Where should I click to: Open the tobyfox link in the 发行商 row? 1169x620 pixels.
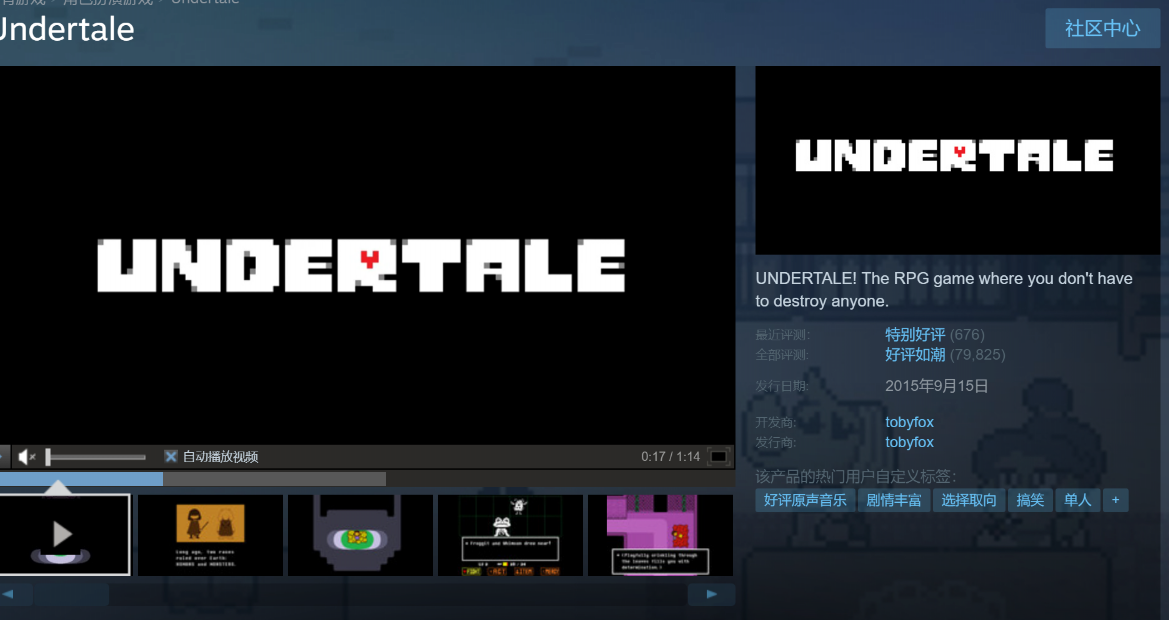coord(909,442)
